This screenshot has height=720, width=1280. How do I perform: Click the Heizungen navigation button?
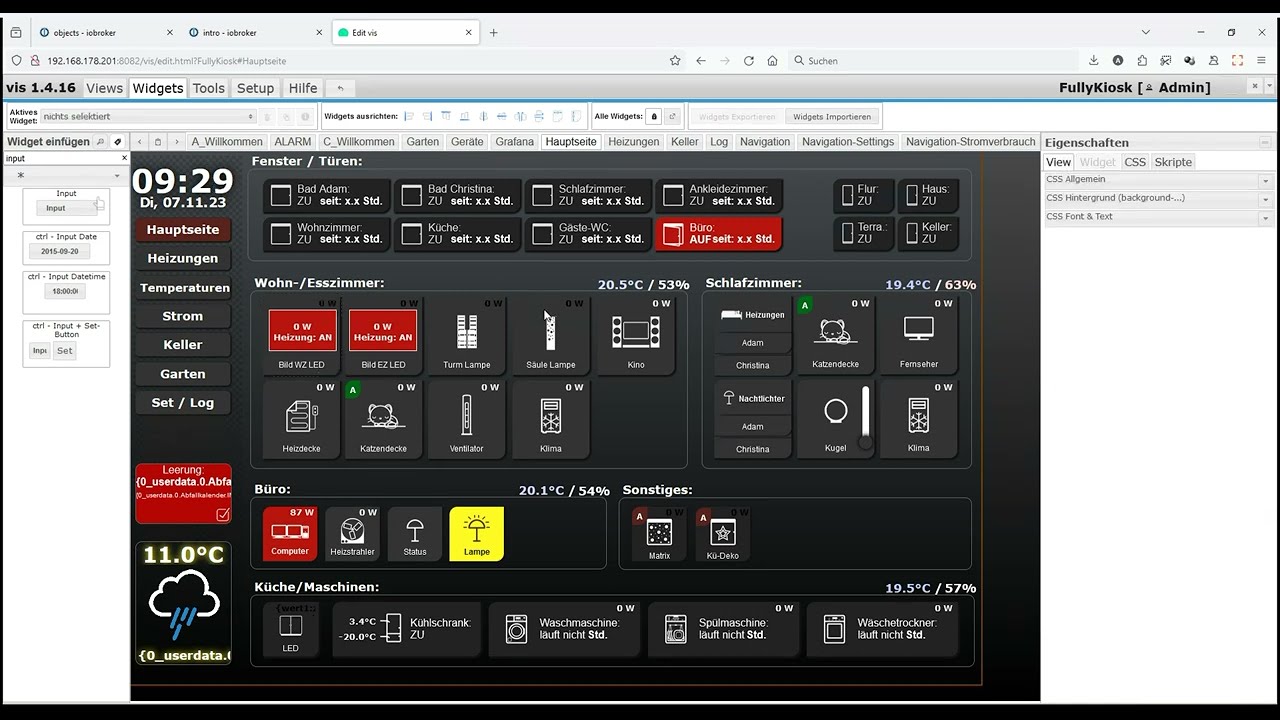[183, 258]
